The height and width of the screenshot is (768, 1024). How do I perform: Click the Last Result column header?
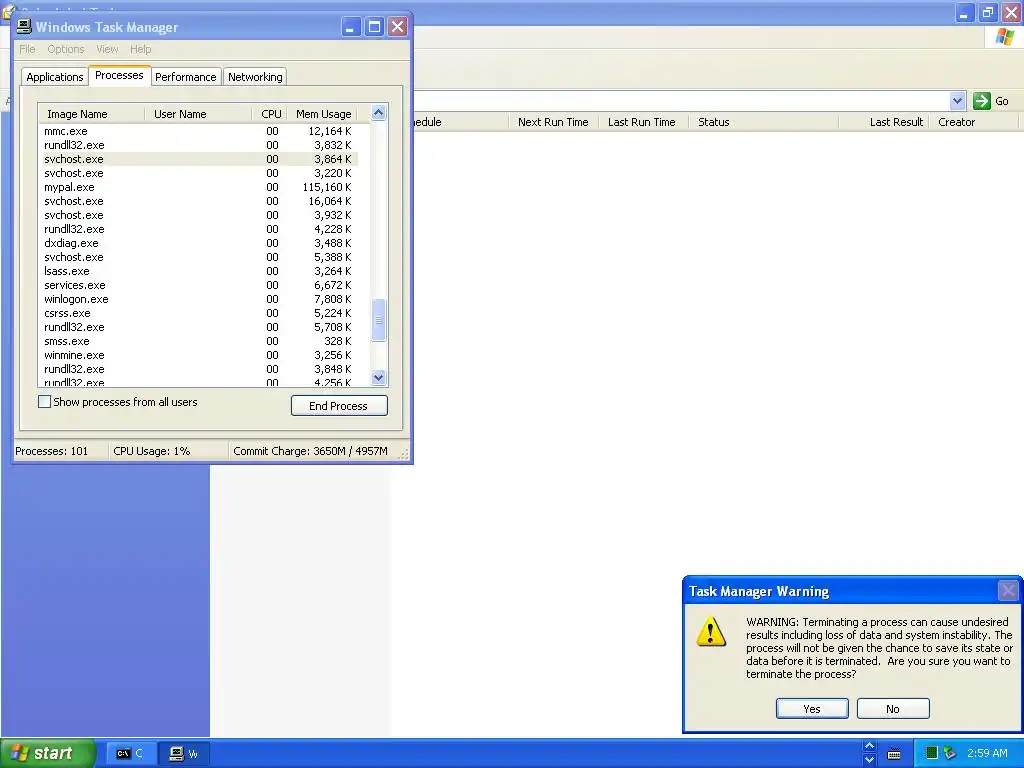point(884,122)
